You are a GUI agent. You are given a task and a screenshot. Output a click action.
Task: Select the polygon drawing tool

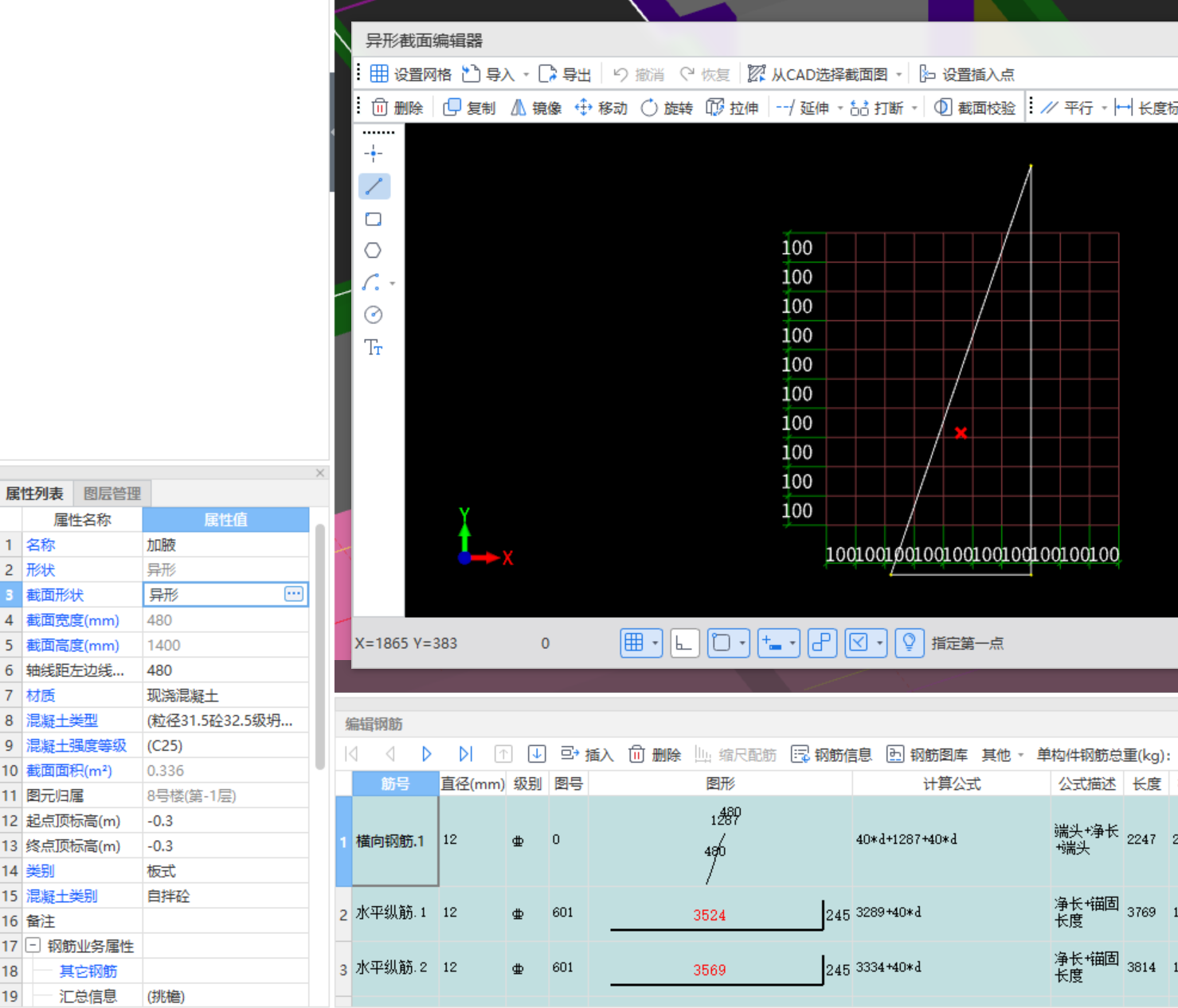[373, 250]
